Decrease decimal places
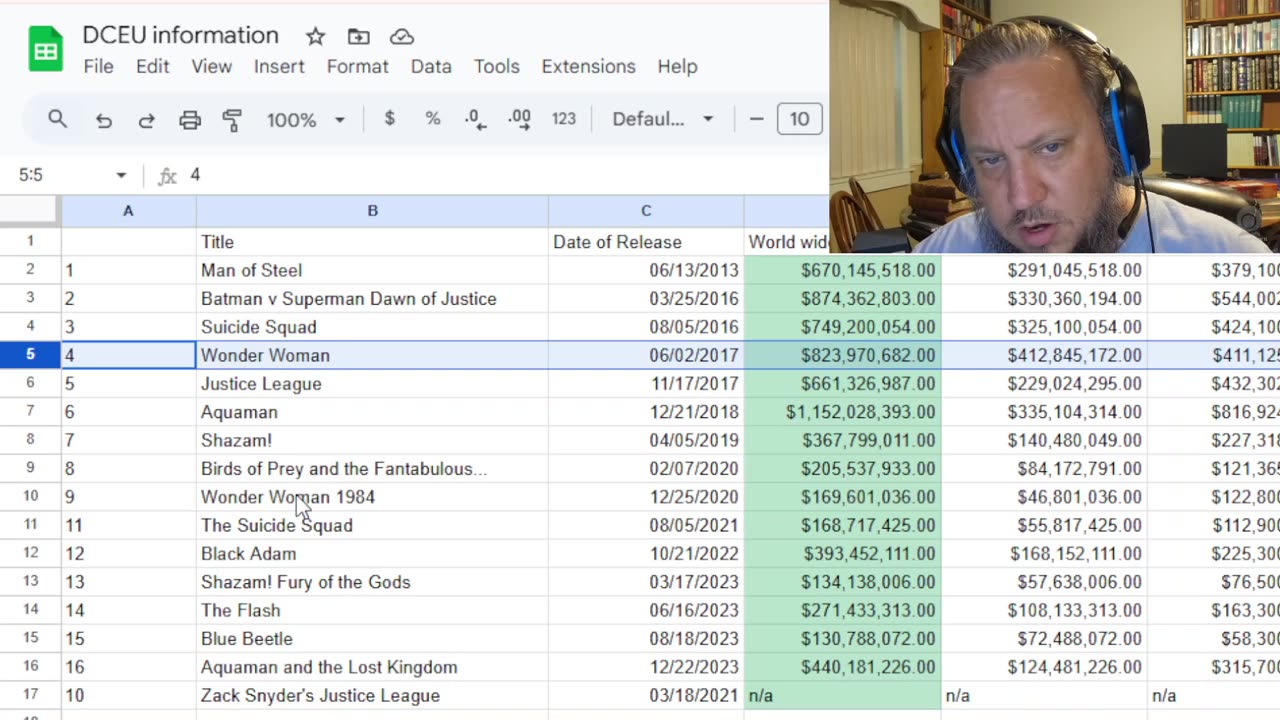The image size is (1280, 720). click(476, 119)
